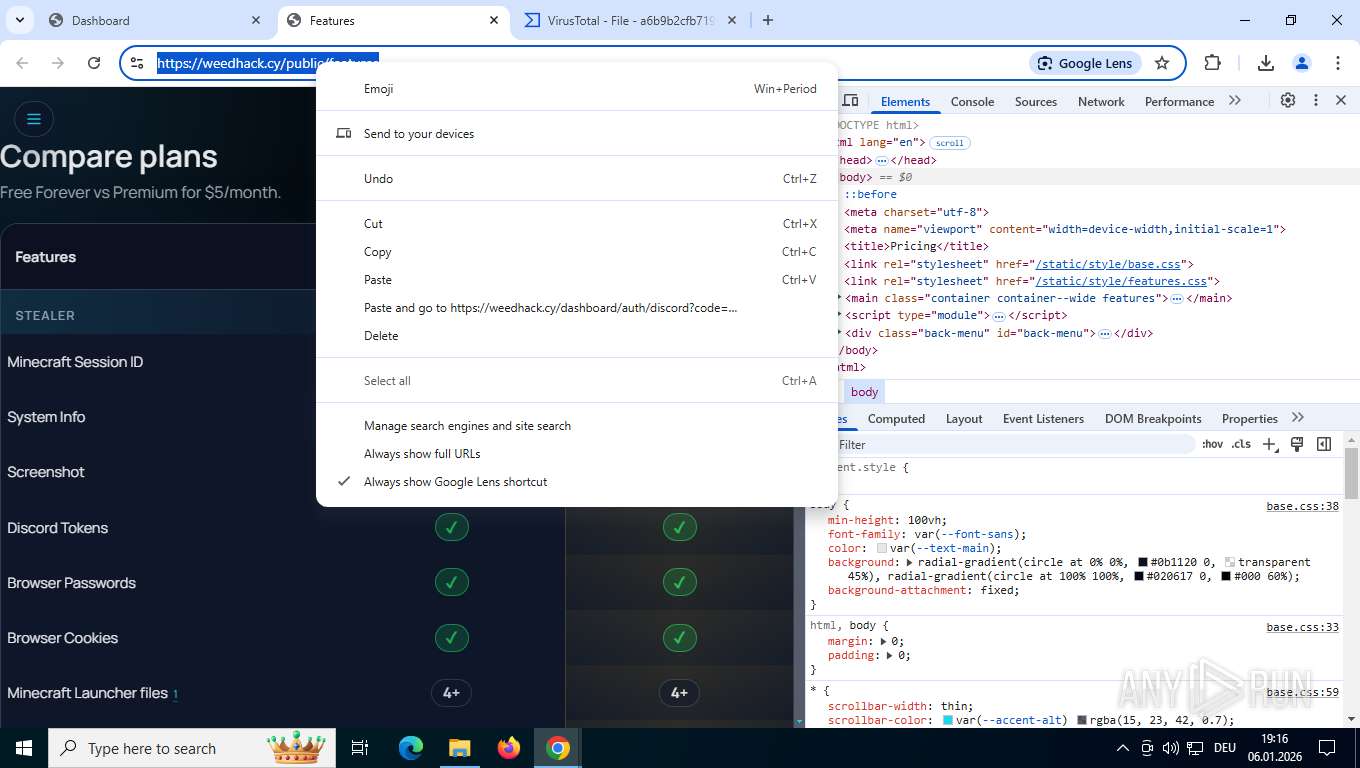Choose Paste and go to weedhack.cy
1360x768 pixels.
pyautogui.click(x=577, y=307)
